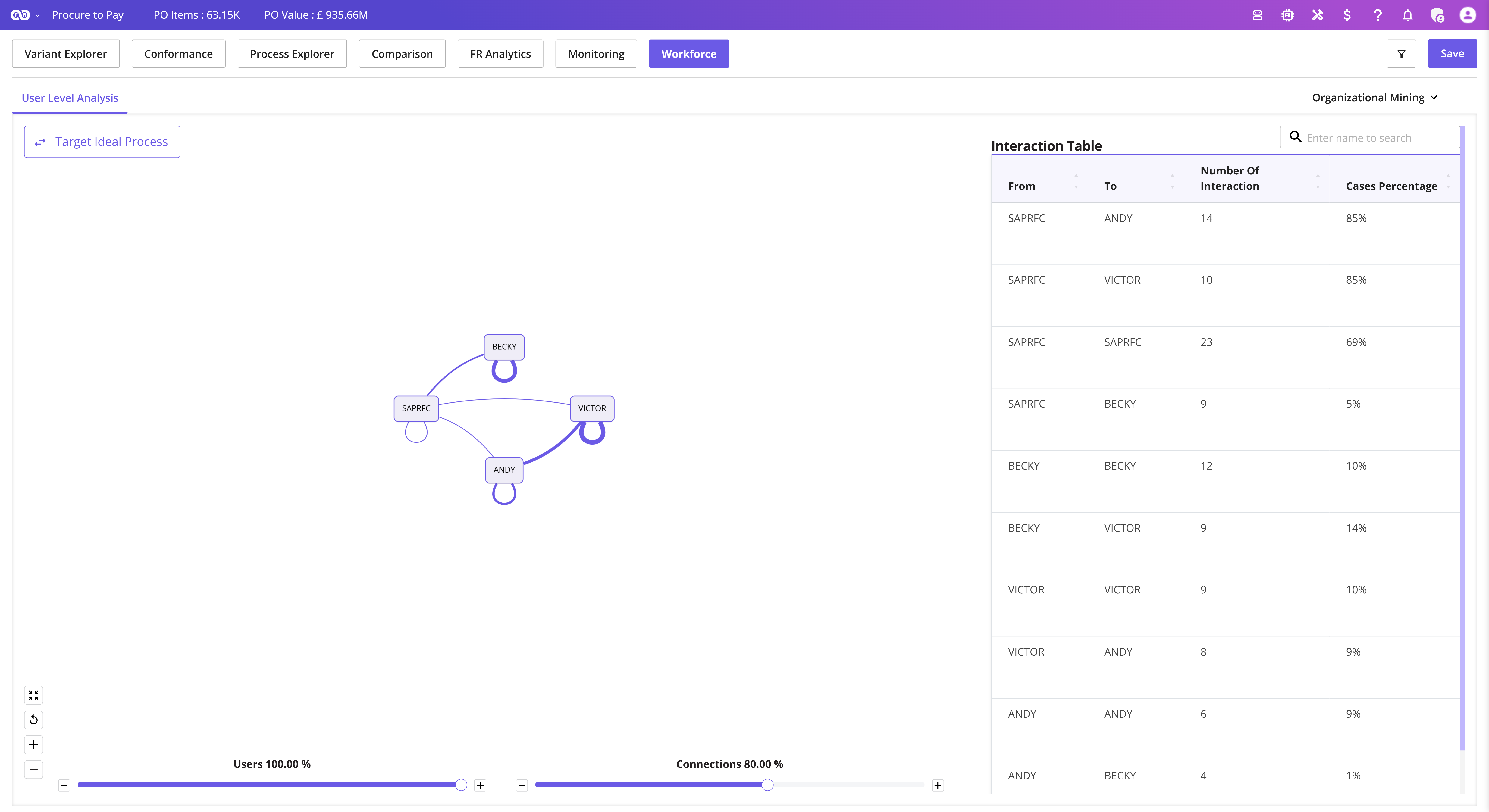The image size is (1489, 812).
Task: Click the SAPRFC to ANDY row
Action: tap(1225, 233)
